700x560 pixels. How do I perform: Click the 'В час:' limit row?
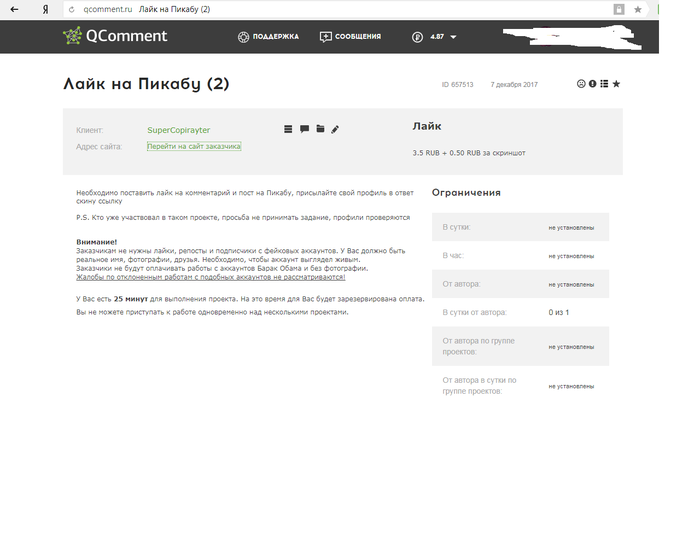click(520, 255)
